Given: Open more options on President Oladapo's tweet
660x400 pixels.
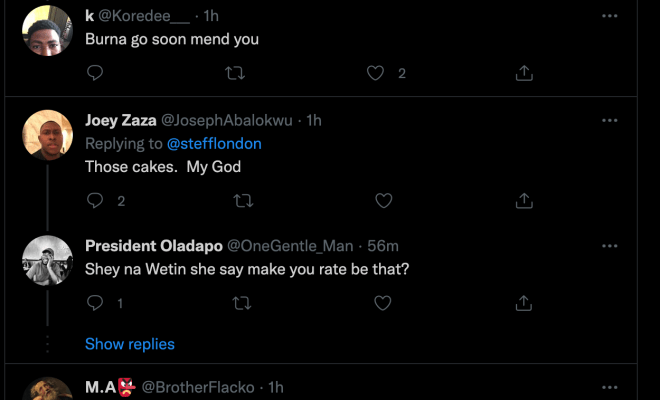Looking at the screenshot, I should click(x=610, y=246).
